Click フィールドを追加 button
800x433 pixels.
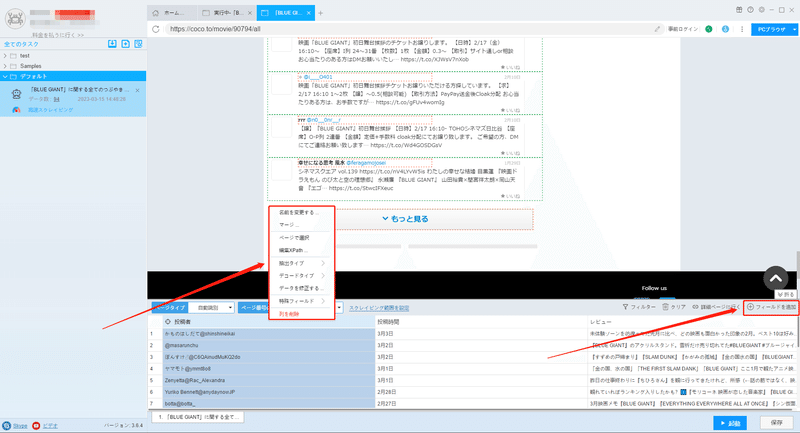771,307
